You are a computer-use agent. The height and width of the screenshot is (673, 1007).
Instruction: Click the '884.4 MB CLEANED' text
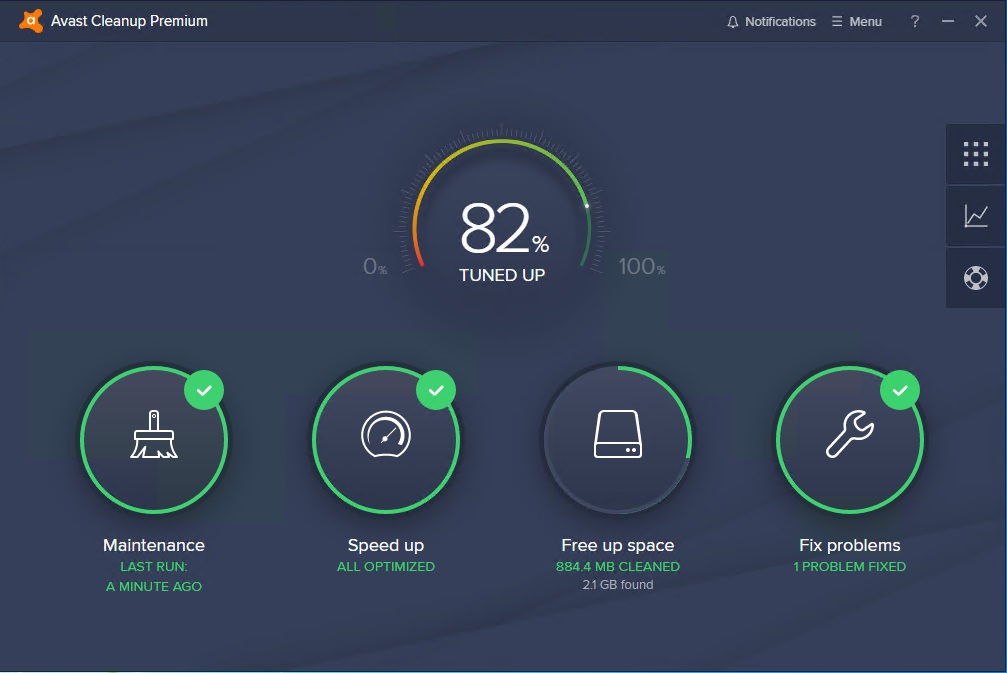click(618, 566)
